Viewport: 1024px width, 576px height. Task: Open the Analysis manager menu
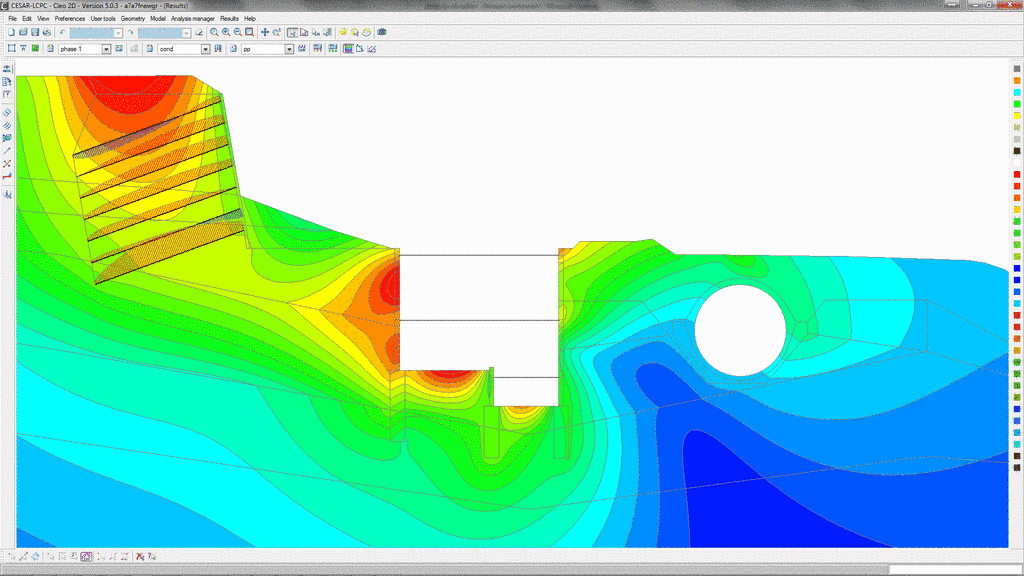(193, 18)
